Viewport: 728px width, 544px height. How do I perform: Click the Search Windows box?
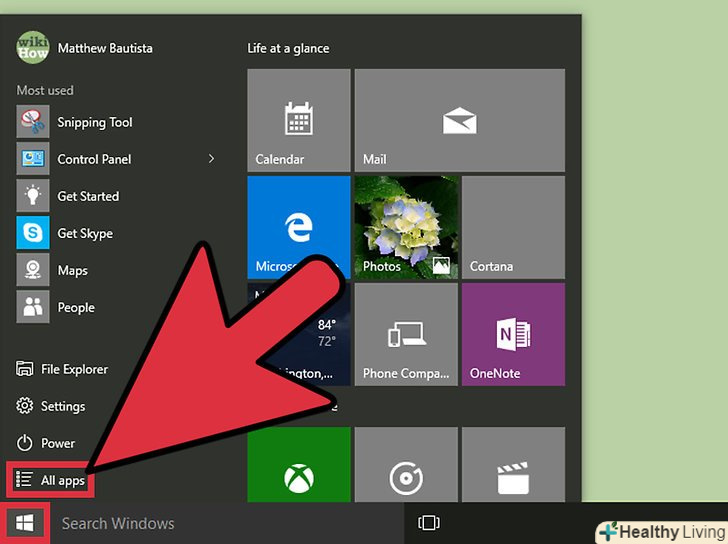[227, 523]
